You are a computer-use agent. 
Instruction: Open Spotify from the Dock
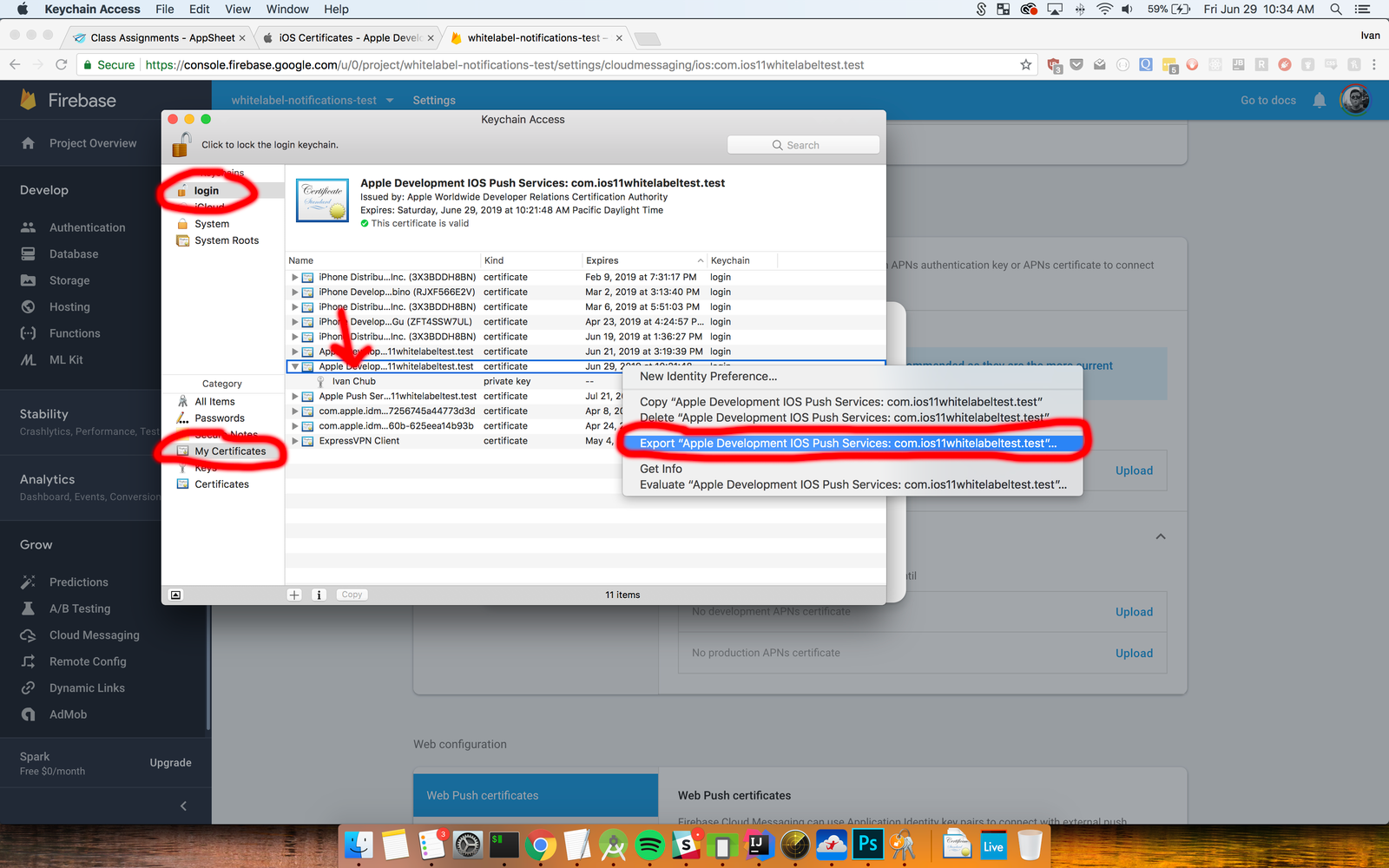[x=649, y=845]
